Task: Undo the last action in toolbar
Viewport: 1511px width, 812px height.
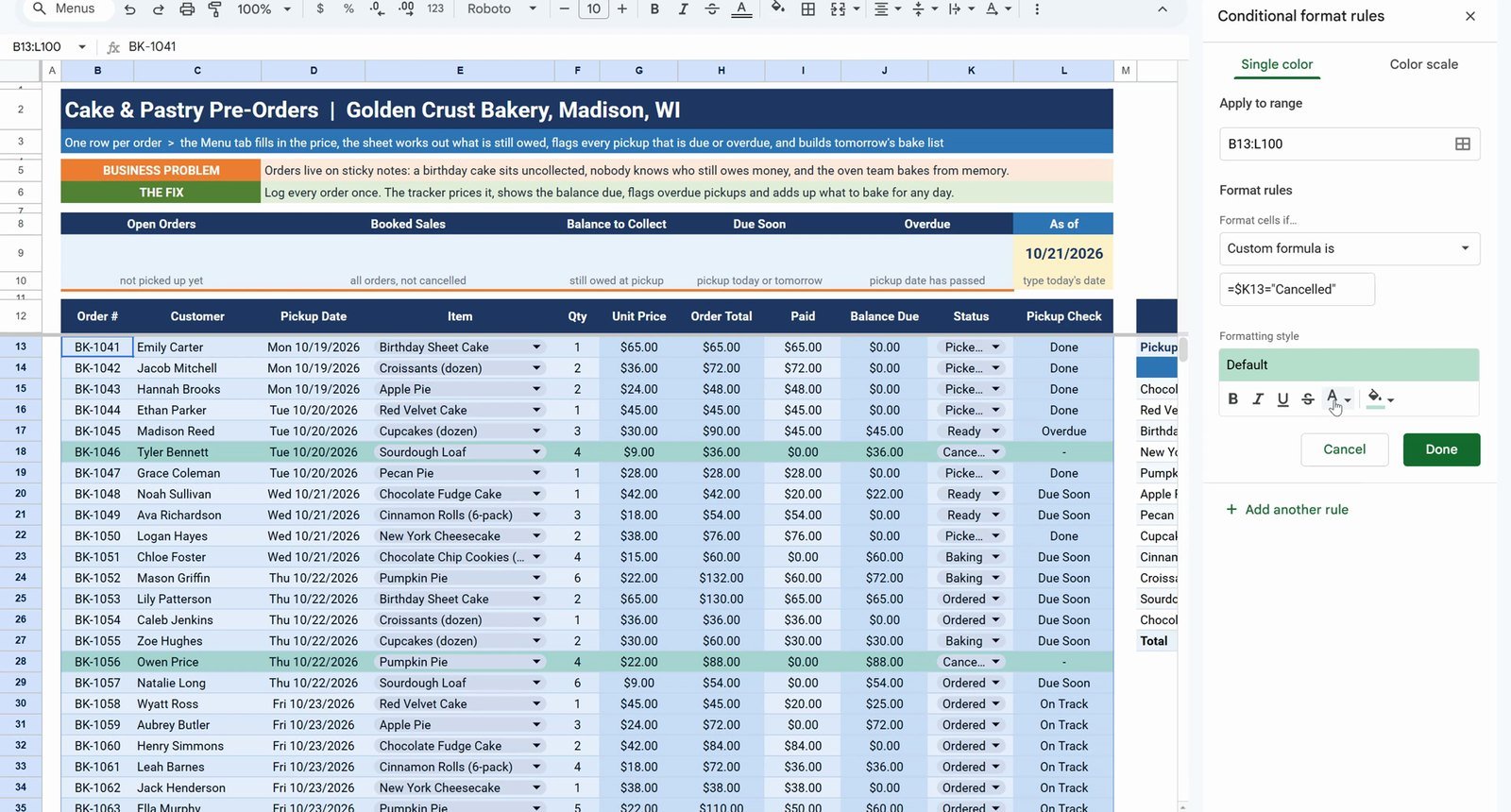Action: coord(129,9)
